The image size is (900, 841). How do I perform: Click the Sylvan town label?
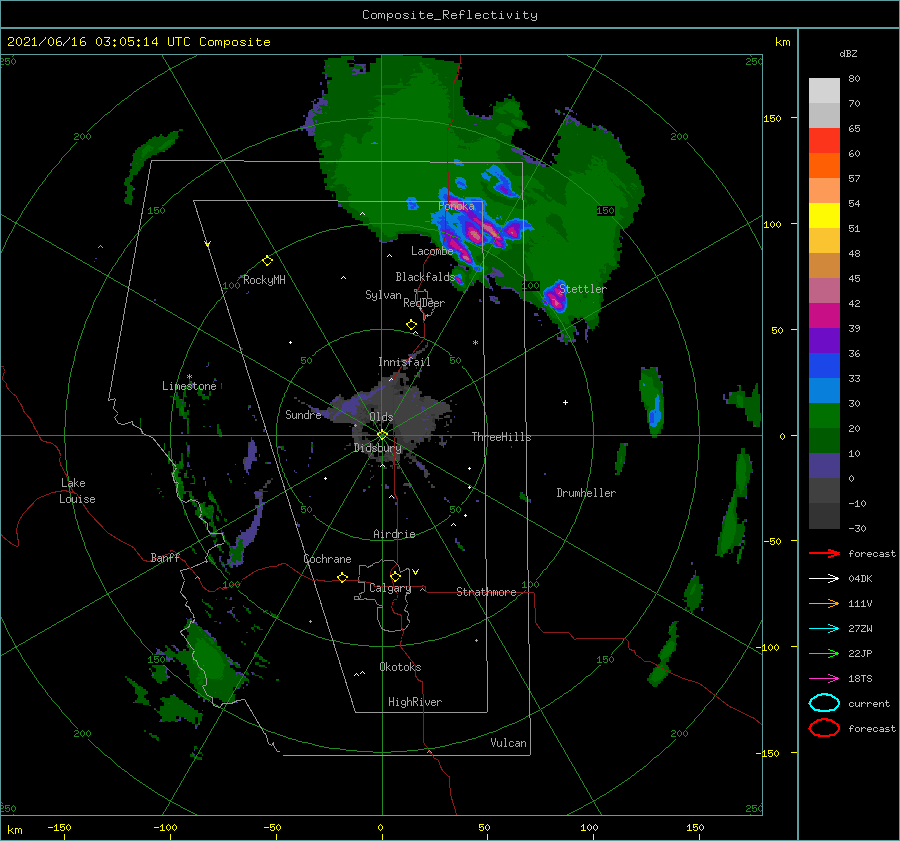[x=383, y=295]
